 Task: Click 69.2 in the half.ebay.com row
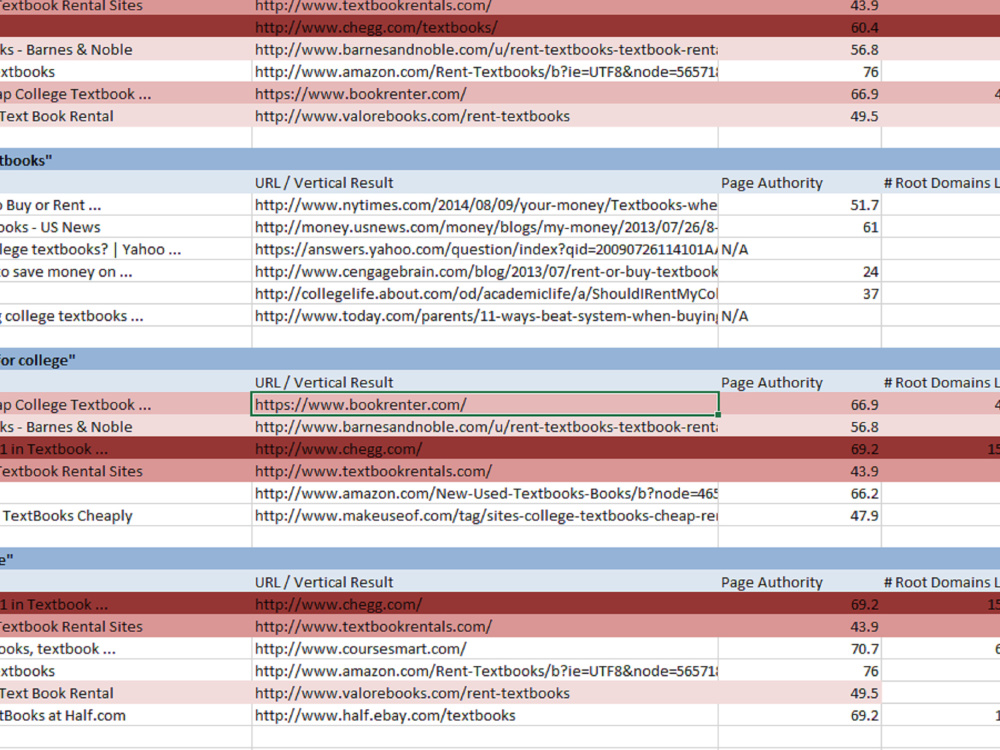pos(864,716)
